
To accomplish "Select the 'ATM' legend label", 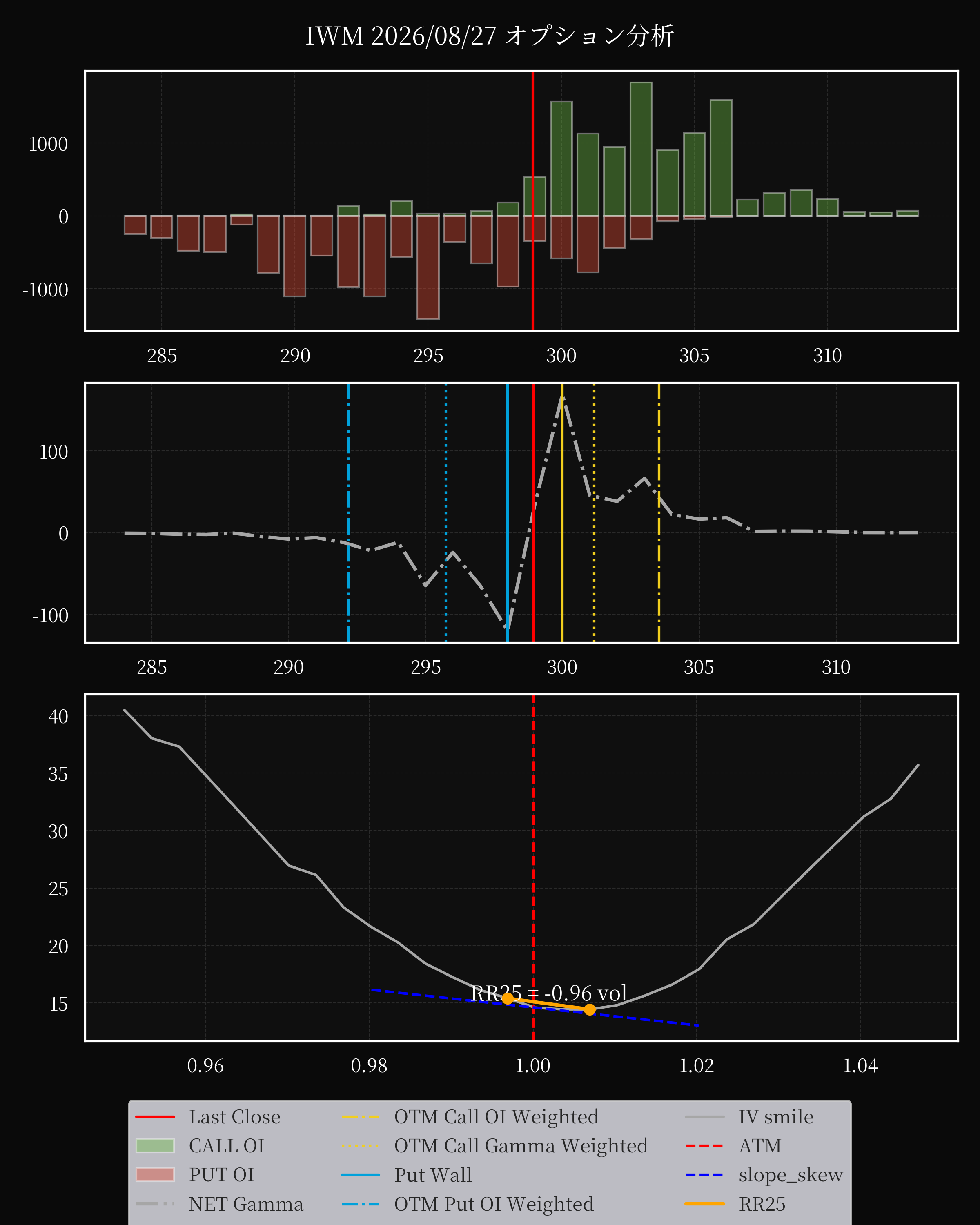I will point(760,1146).
